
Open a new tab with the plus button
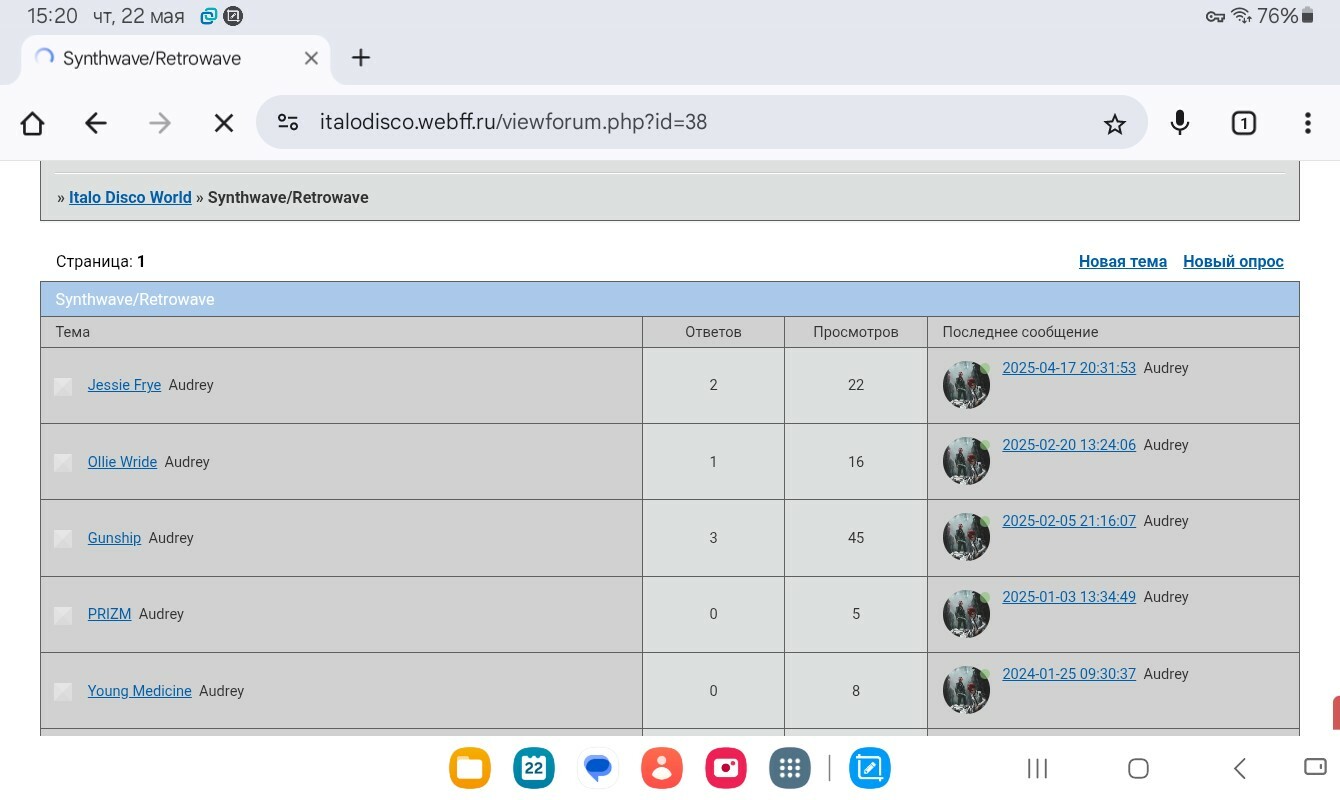point(361,58)
